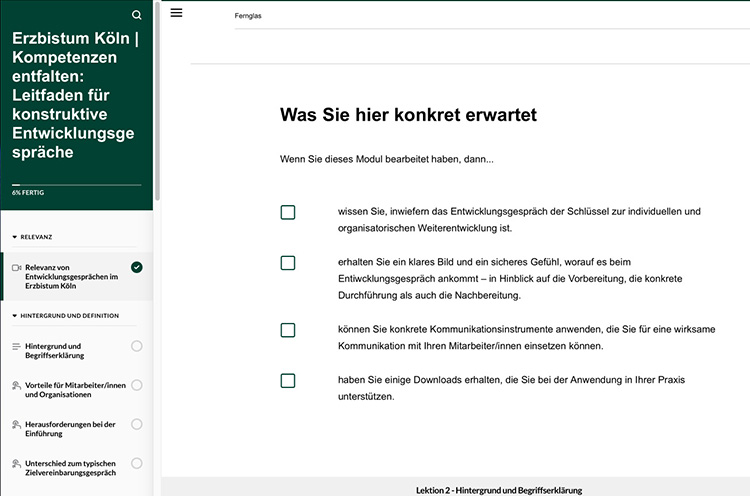Open lesson Vorteile für Mitarbeiter/innen und Organisationen
Screen dimensions: 750x496
pyautogui.click(x=77, y=390)
